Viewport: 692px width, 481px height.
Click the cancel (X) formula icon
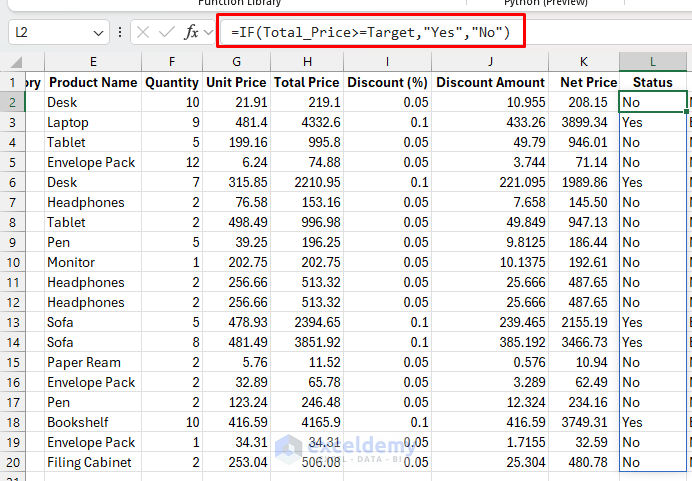coord(143,32)
